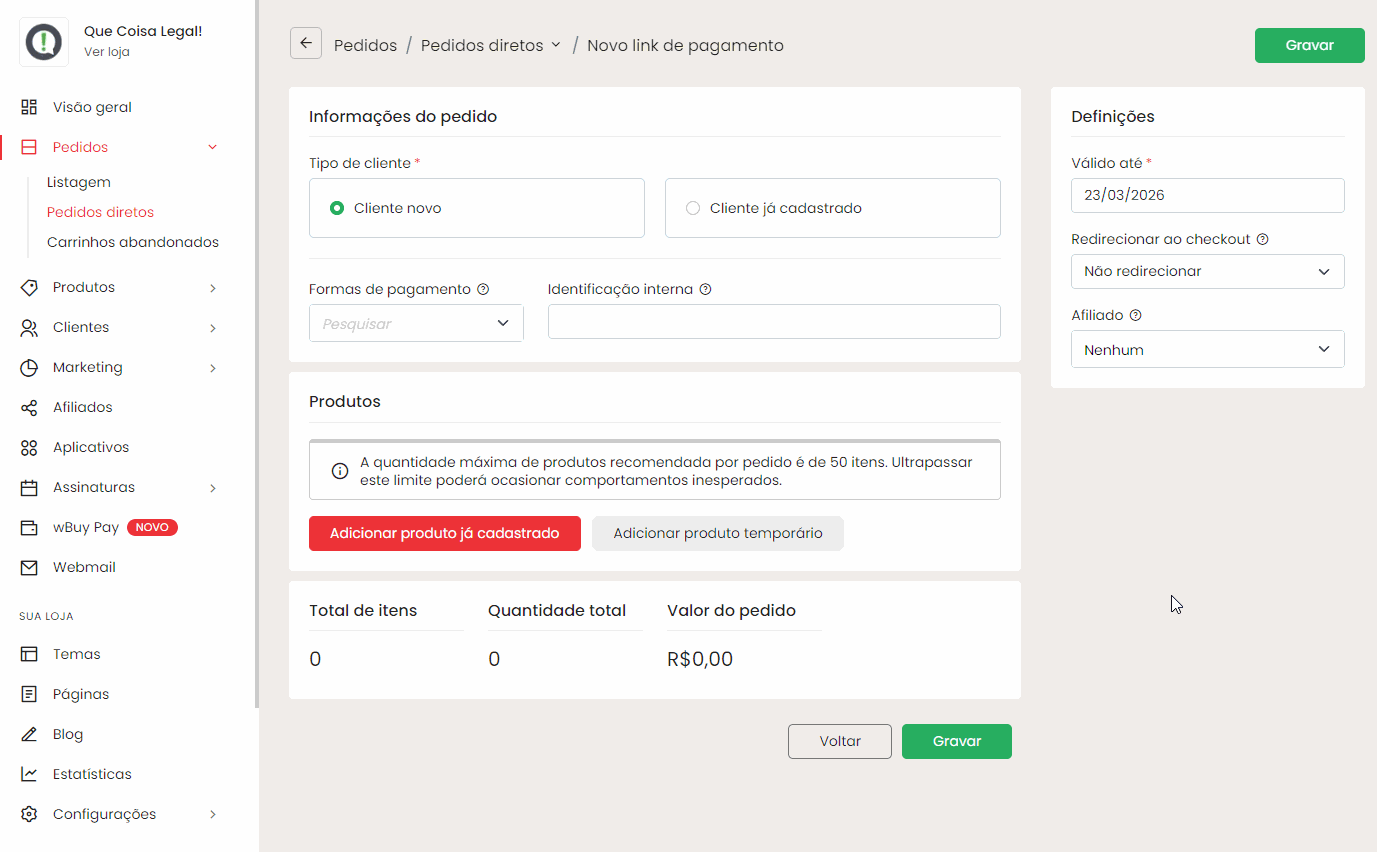Viewport: 1377px width, 852px height.
Task: Click the Válido até date field
Action: tap(1207, 196)
